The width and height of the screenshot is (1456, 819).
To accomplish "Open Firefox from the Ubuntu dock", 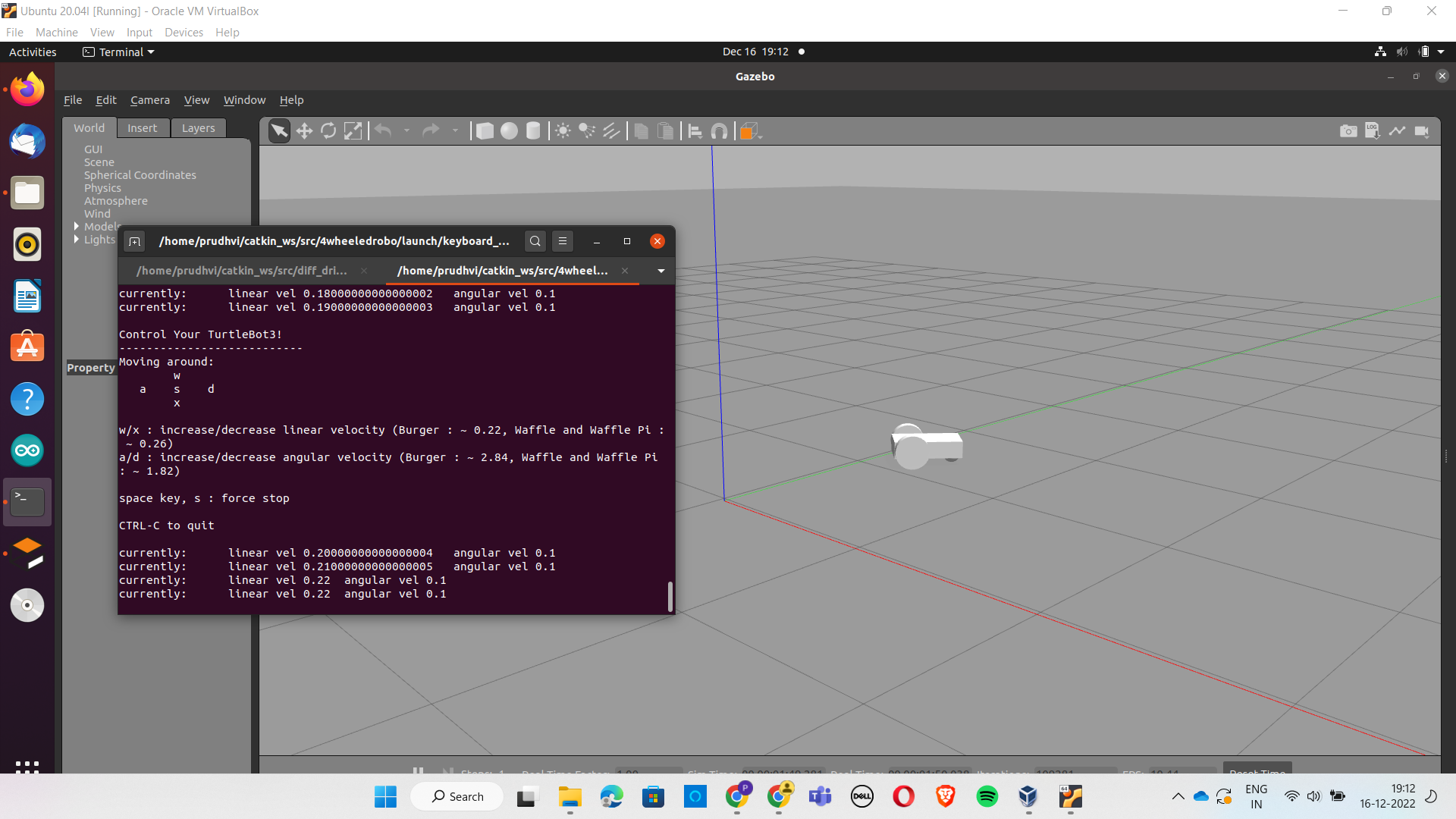I will [27, 89].
